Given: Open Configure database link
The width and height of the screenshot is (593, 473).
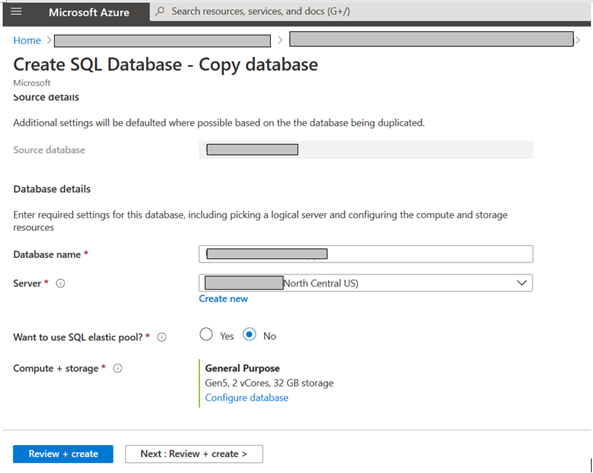Looking at the screenshot, I should pyautogui.click(x=247, y=398).
